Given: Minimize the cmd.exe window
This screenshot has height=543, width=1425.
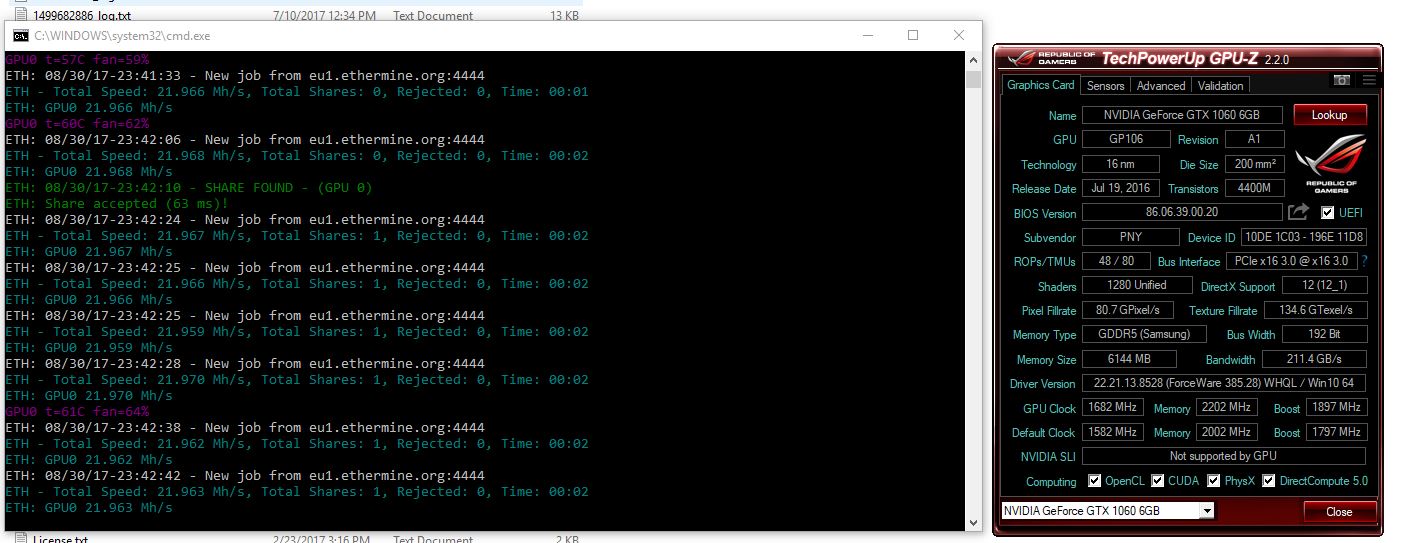Looking at the screenshot, I should pyautogui.click(x=866, y=35).
